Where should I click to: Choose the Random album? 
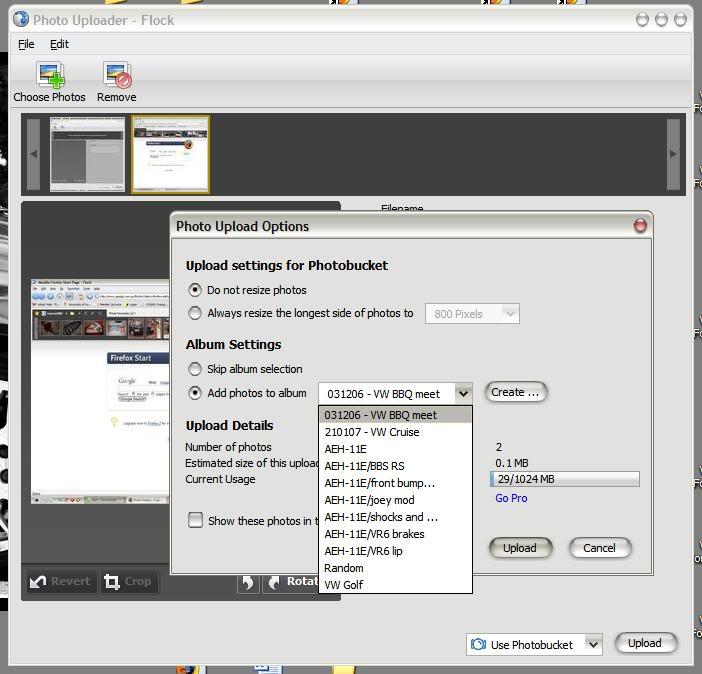click(395, 568)
